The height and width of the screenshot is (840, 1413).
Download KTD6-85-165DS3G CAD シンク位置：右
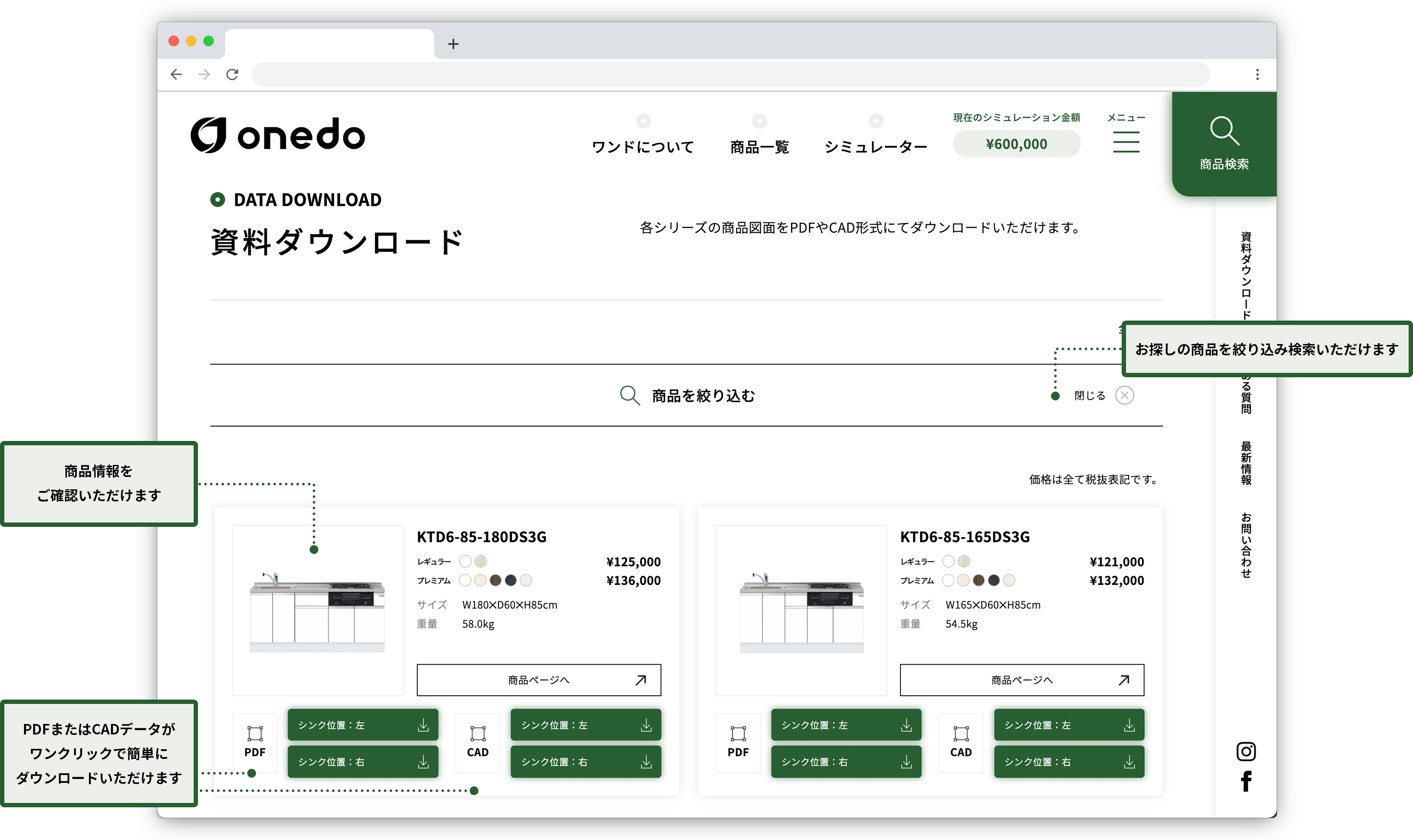(x=1068, y=761)
